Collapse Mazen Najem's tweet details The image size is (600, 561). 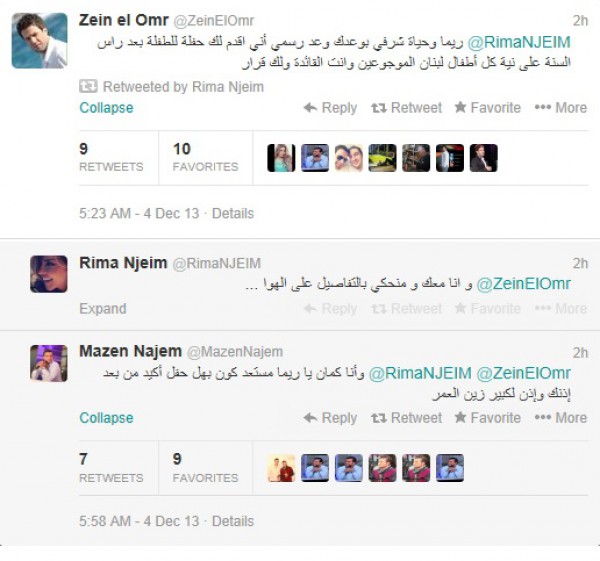point(106,418)
